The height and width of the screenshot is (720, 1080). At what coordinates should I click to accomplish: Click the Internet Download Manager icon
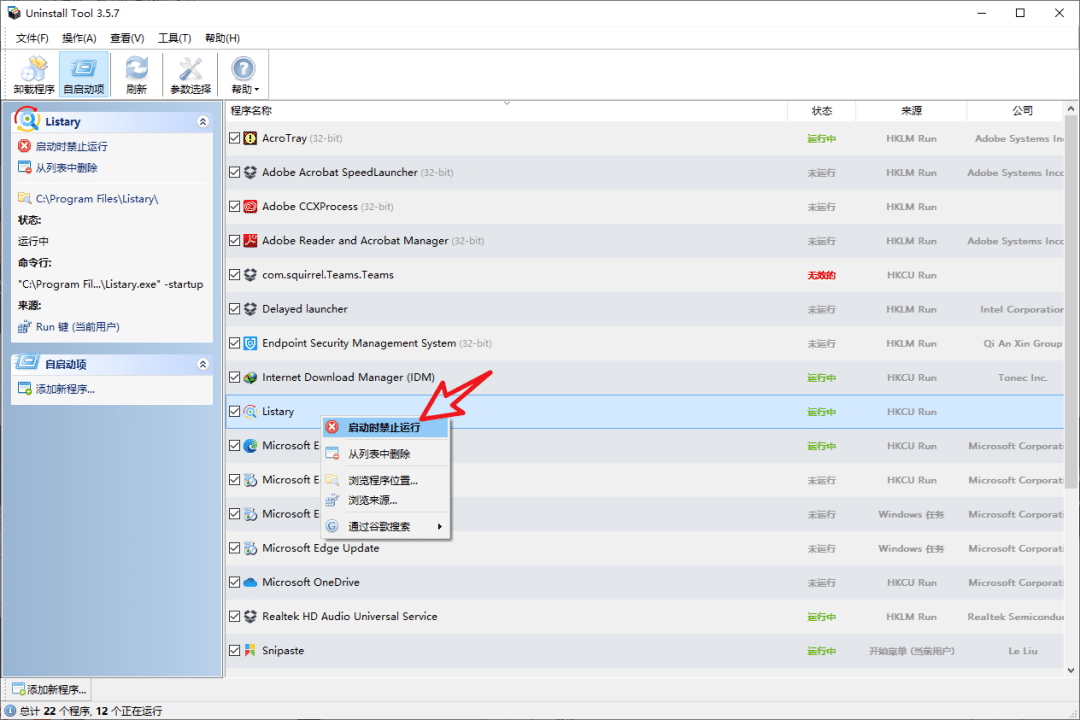tap(250, 377)
